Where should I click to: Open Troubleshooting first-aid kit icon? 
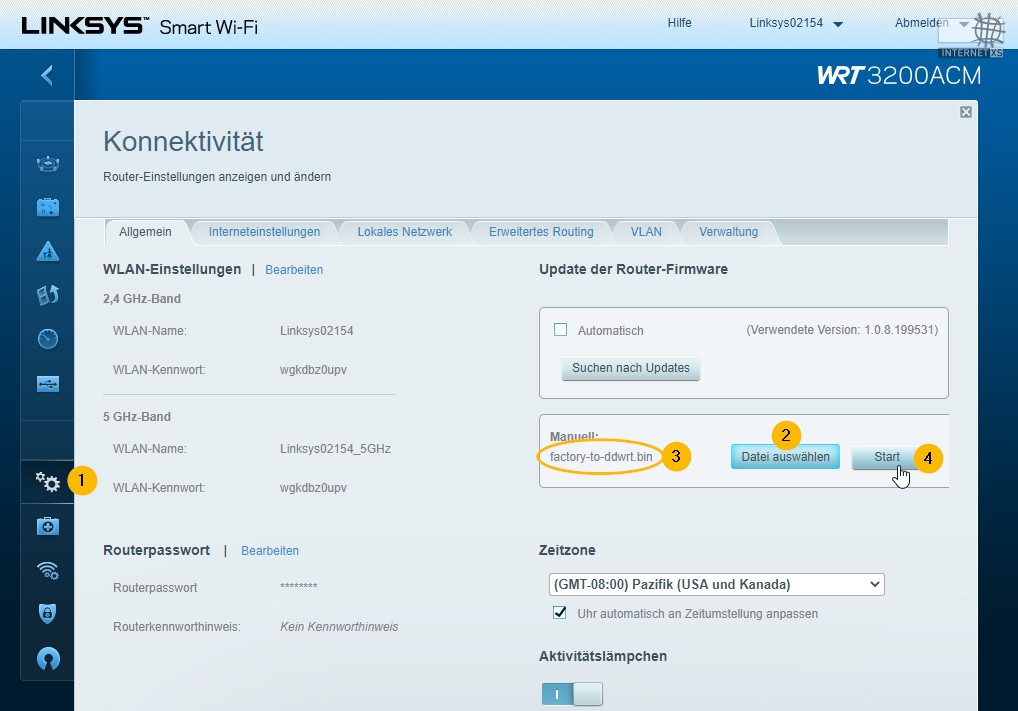coord(48,526)
